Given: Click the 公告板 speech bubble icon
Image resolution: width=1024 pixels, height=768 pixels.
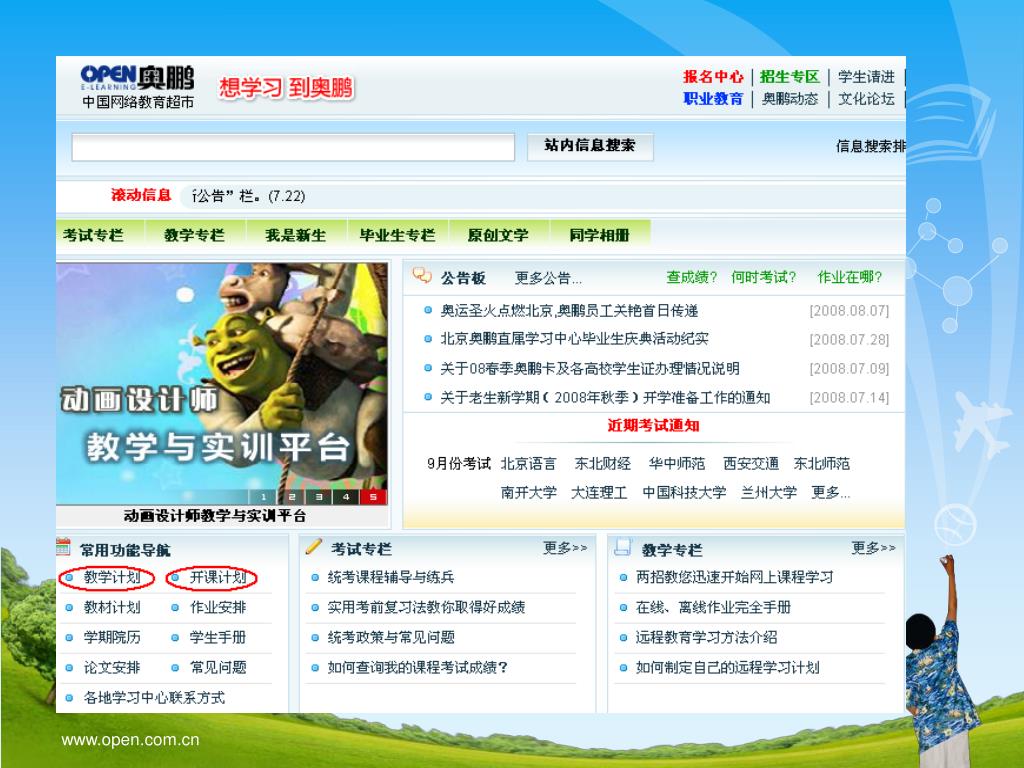Looking at the screenshot, I should tap(422, 276).
